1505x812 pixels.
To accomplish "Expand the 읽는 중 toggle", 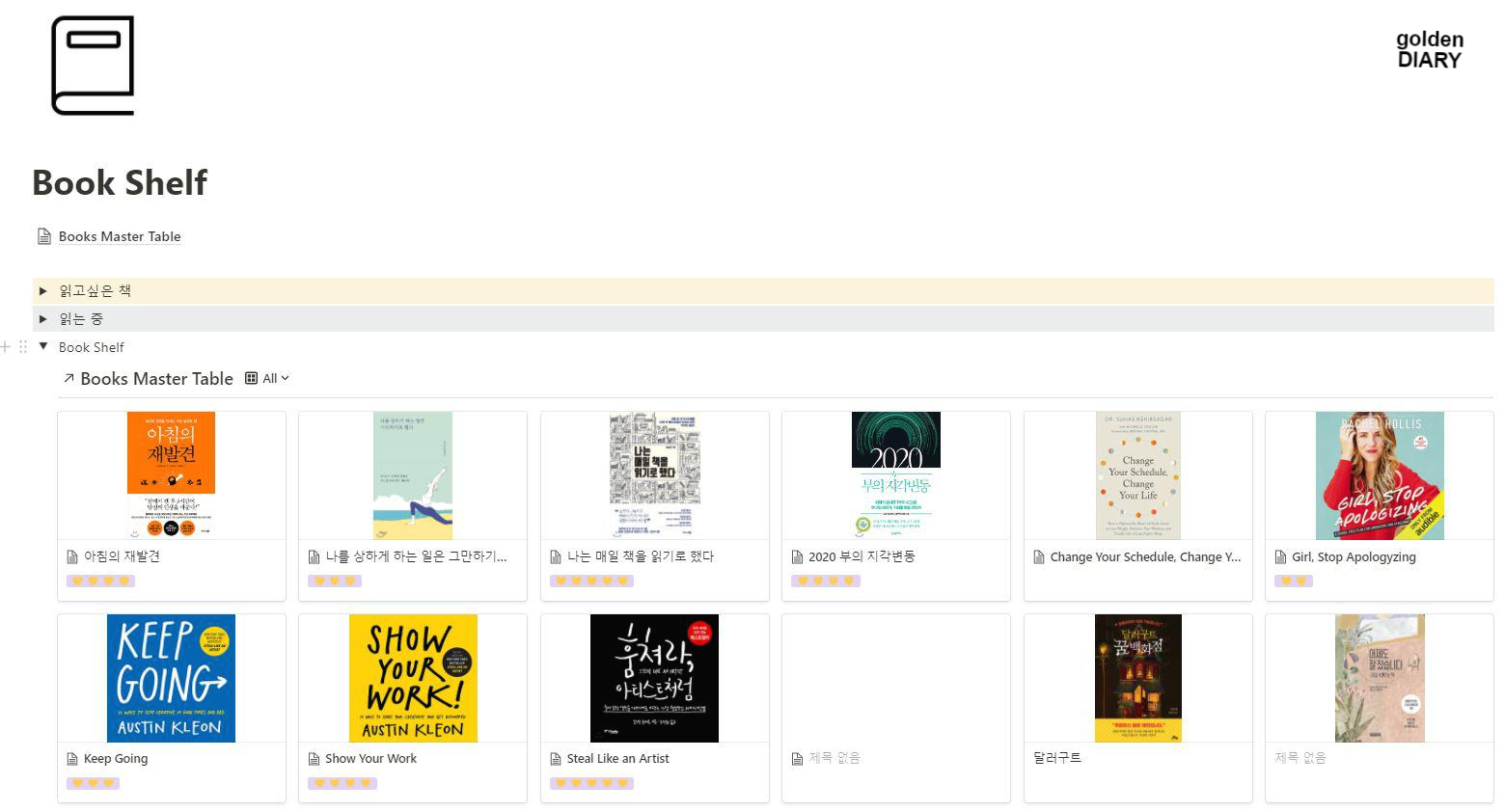I will (x=43, y=318).
